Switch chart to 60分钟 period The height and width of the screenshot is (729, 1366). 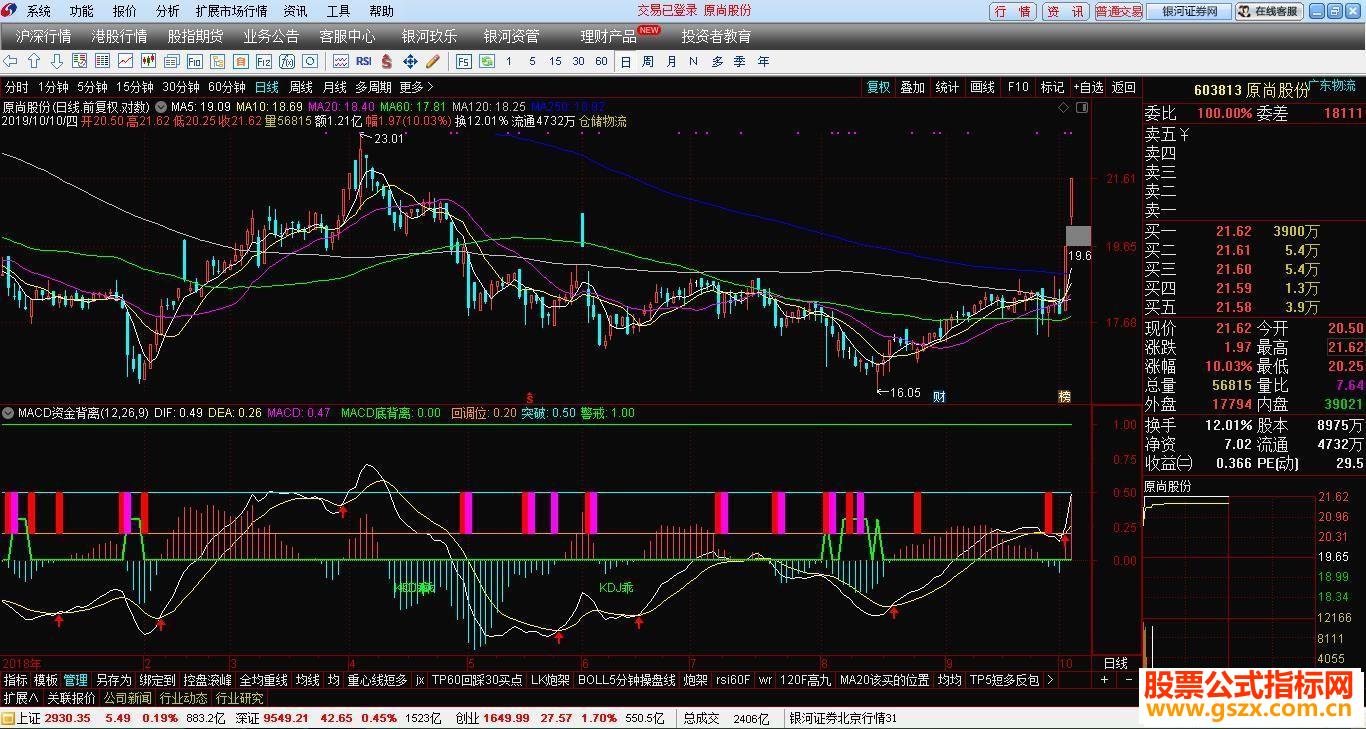227,87
